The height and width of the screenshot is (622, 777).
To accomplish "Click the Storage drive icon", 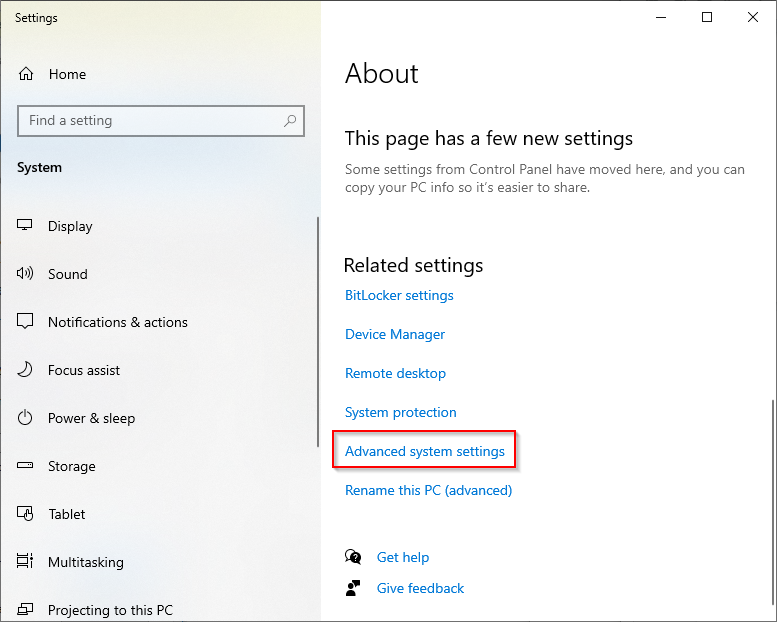I will (x=26, y=466).
